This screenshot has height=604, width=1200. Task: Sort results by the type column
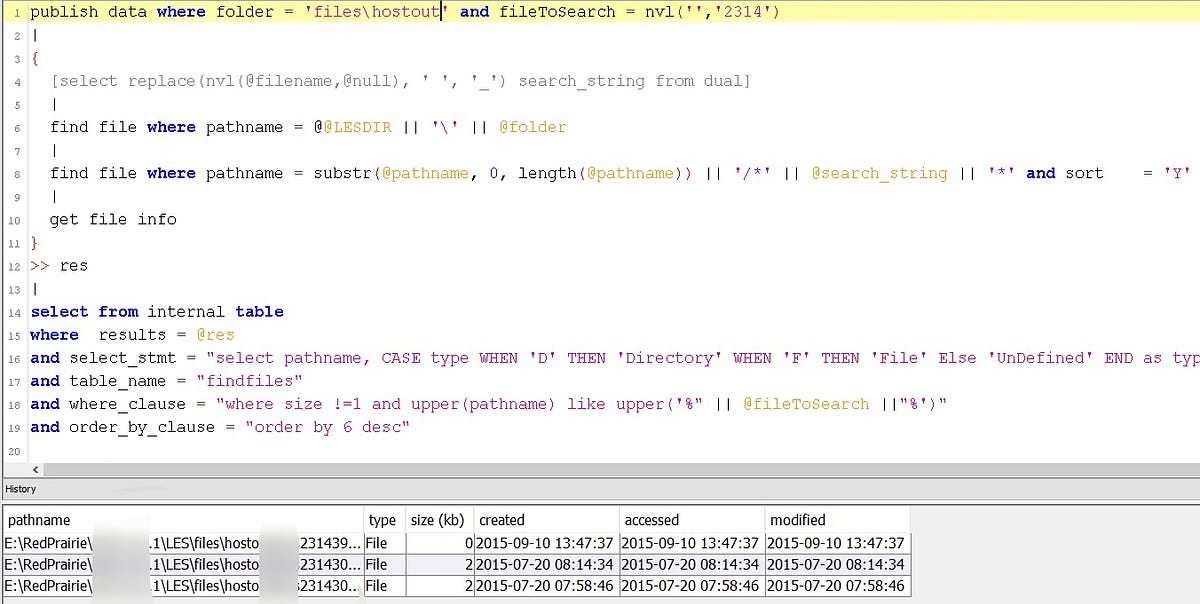tap(383, 520)
